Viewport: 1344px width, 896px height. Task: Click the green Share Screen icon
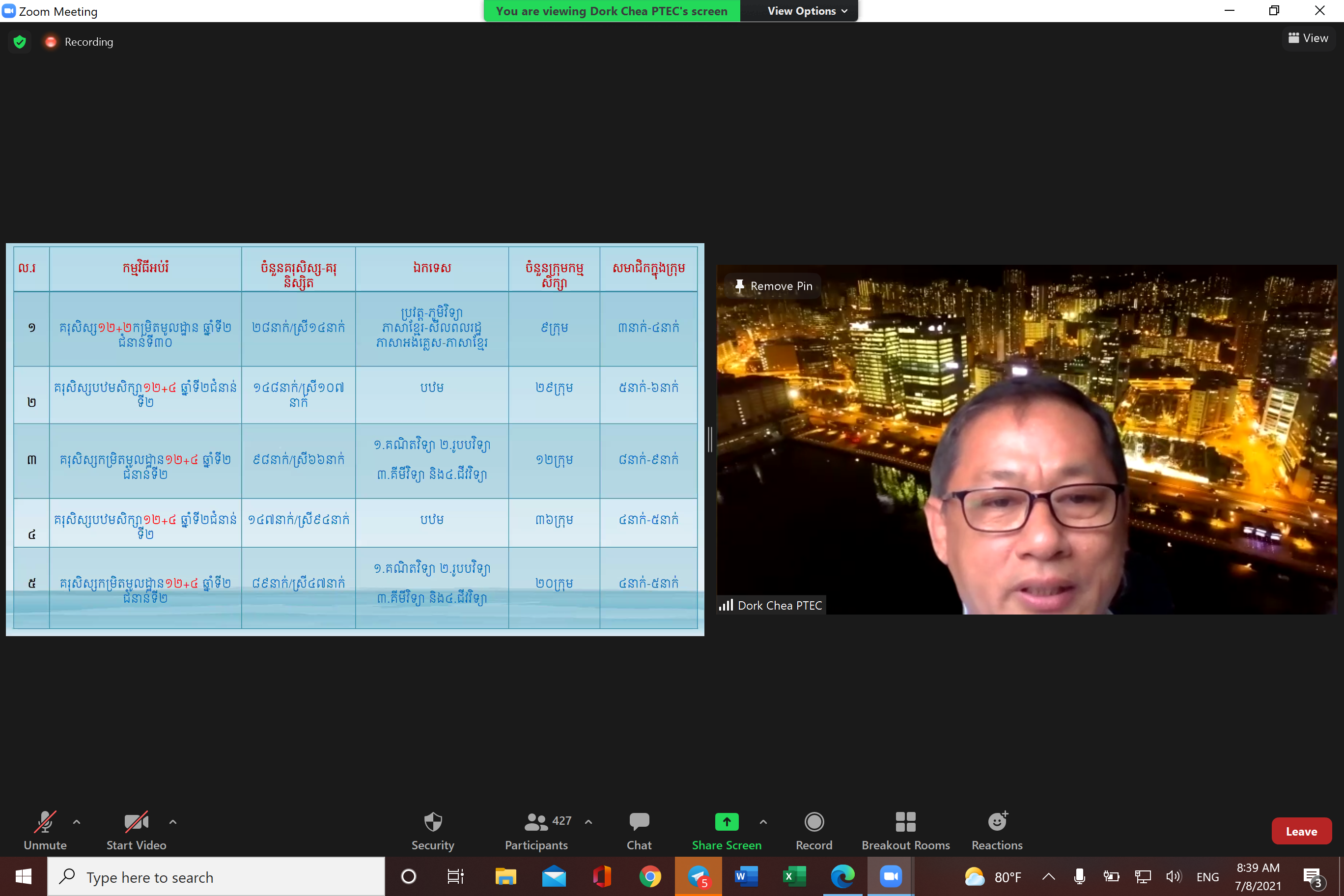727,822
